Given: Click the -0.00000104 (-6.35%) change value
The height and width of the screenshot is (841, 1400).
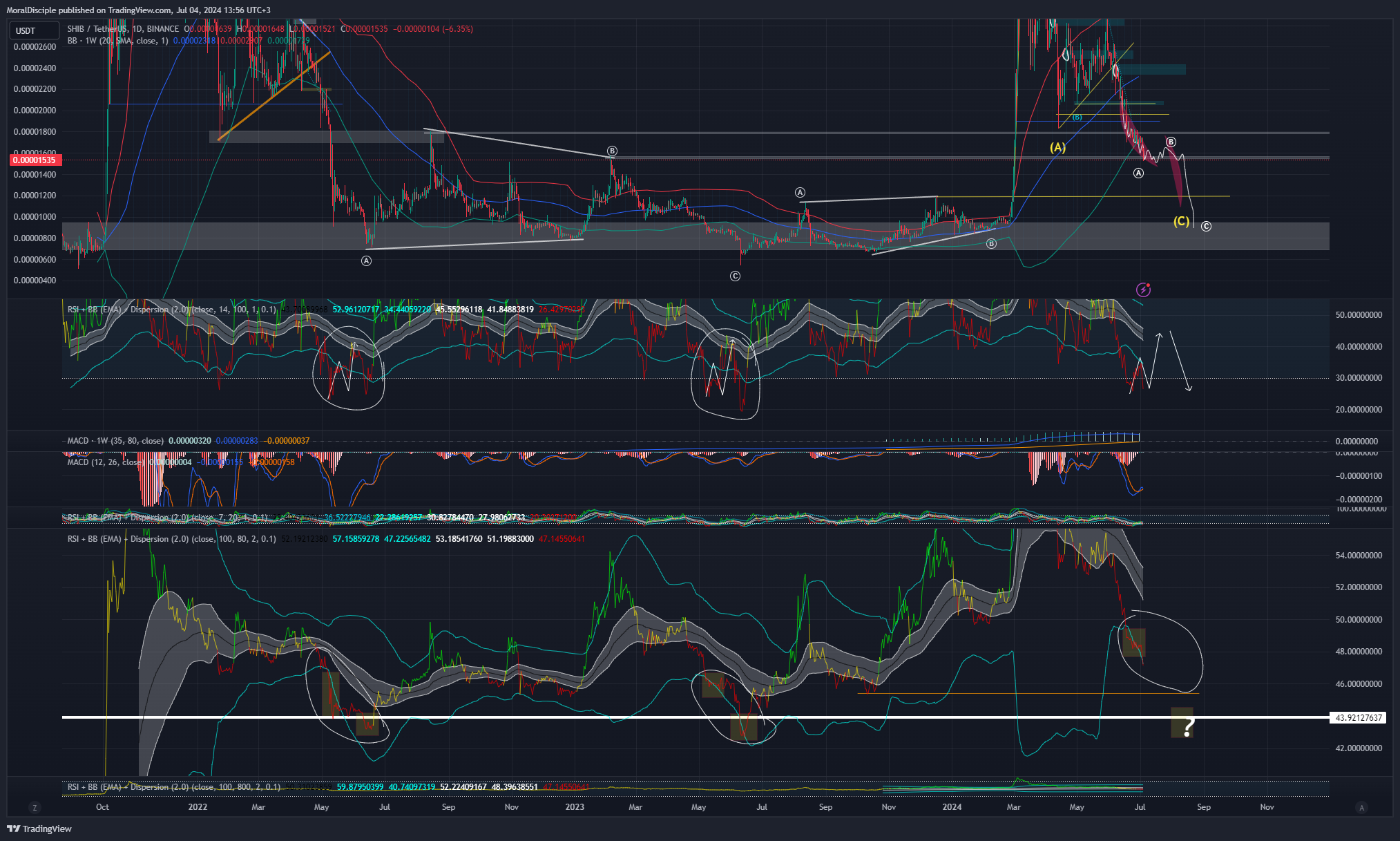Looking at the screenshot, I should (x=433, y=29).
